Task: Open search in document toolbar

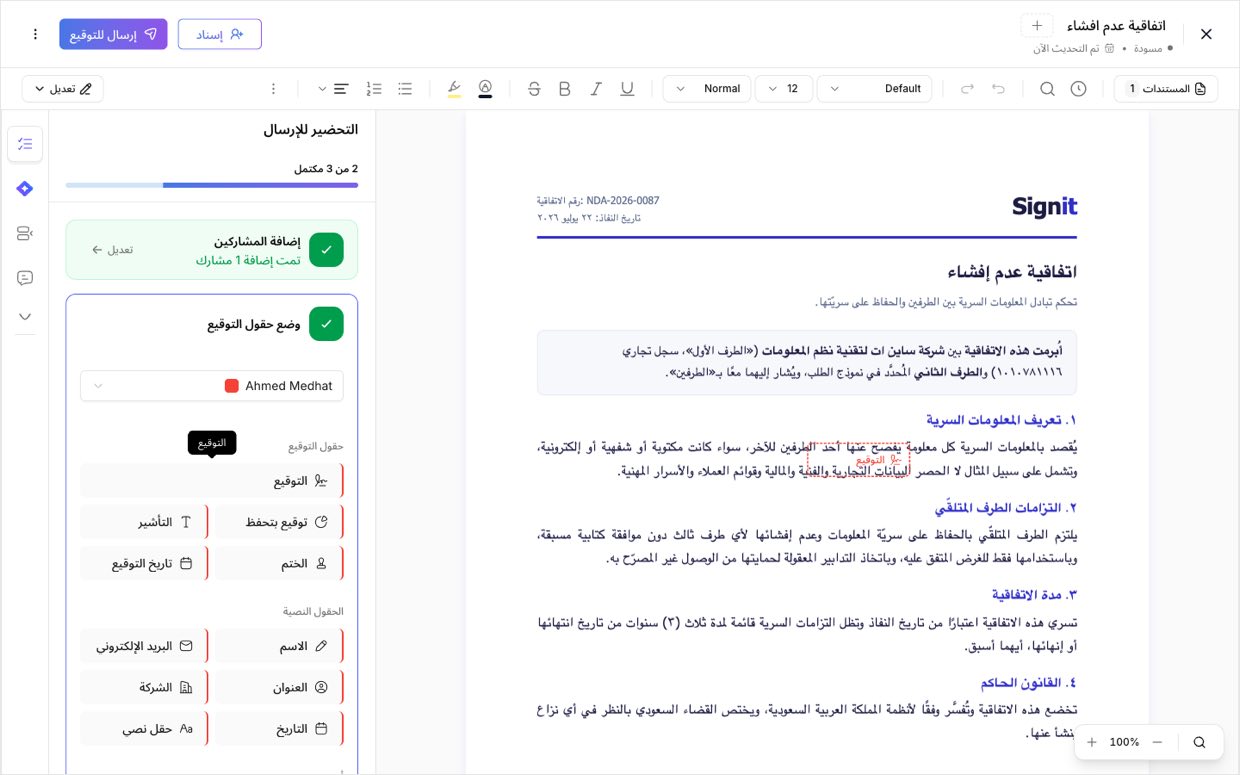Action: (1047, 88)
